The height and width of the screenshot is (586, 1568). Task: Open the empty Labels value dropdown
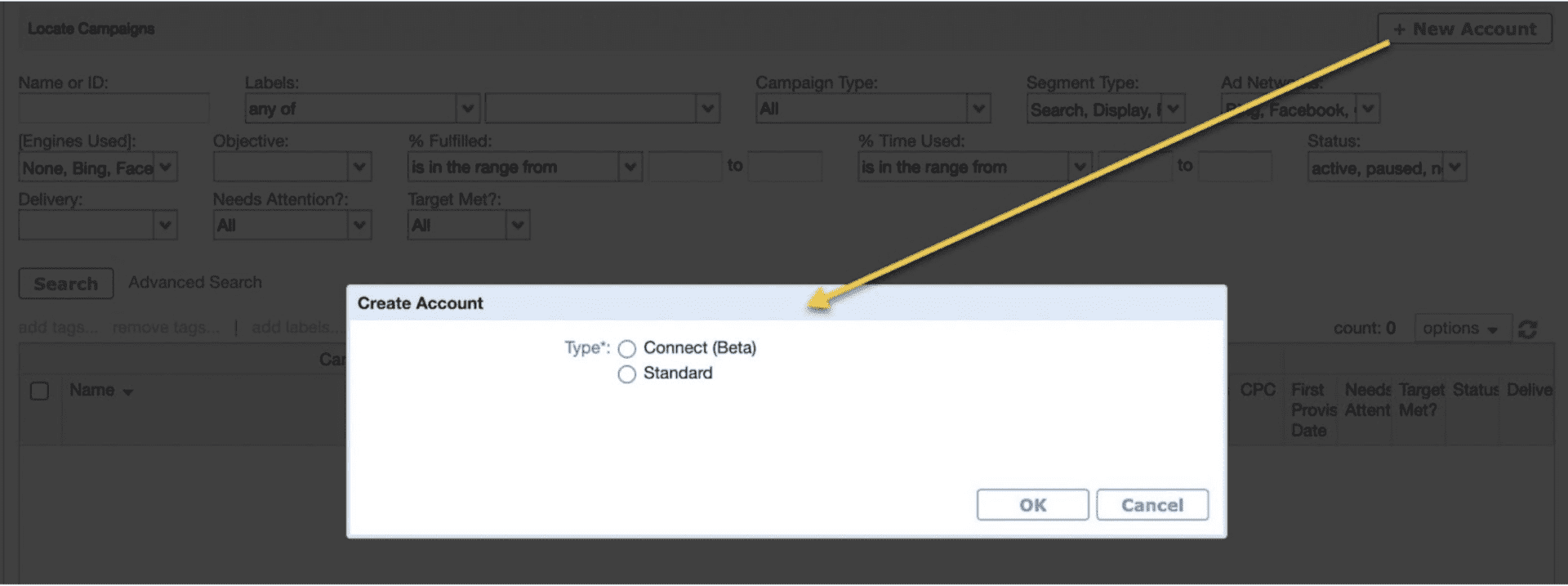[602, 109]
